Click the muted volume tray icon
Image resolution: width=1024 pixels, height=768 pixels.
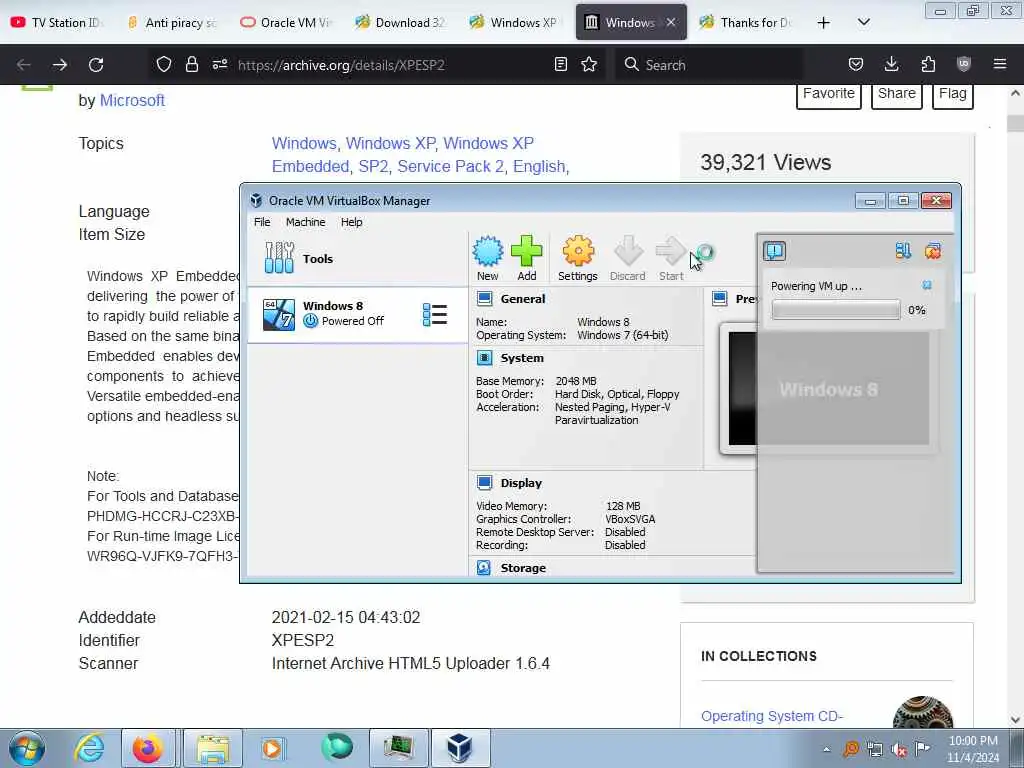[x=899, y=749]
